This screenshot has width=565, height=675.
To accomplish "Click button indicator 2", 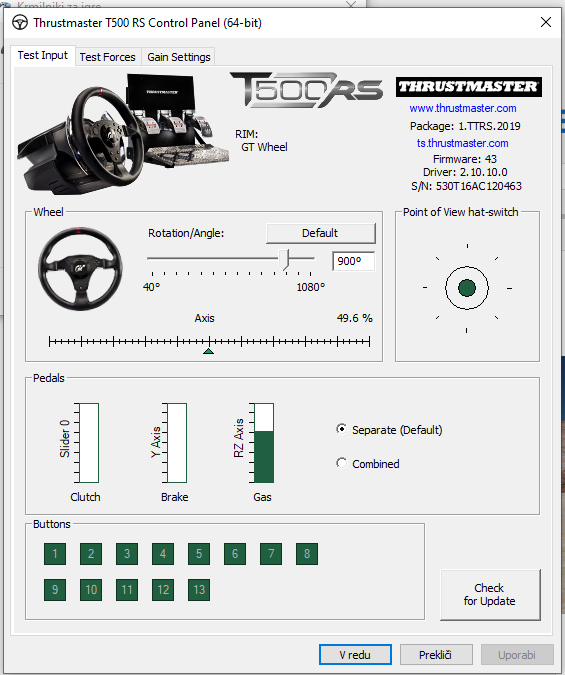I will (x=91, y=553).
